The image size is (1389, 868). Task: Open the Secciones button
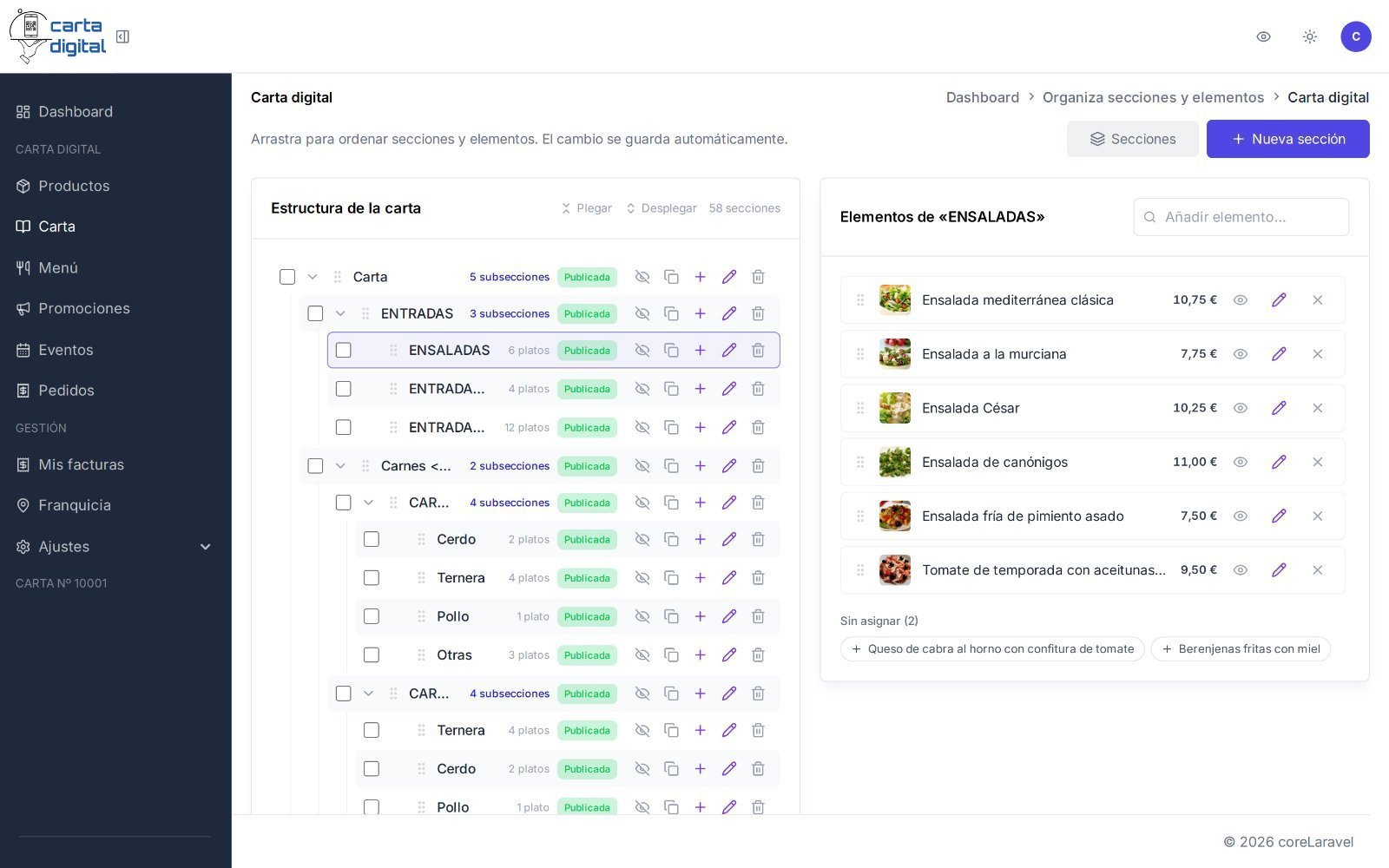coord(1132,139)
